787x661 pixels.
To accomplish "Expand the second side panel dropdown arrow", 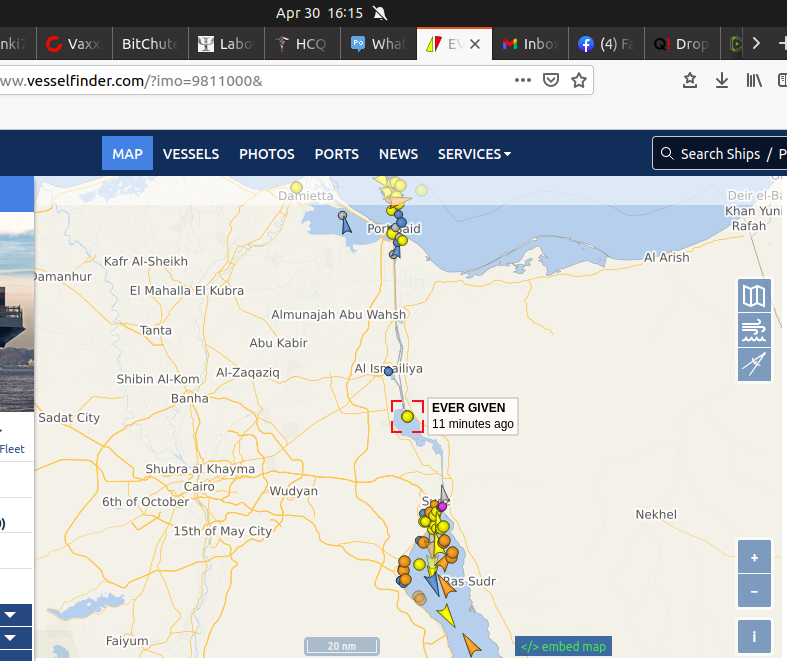I will pyautogui.click(x=10, y=638).
